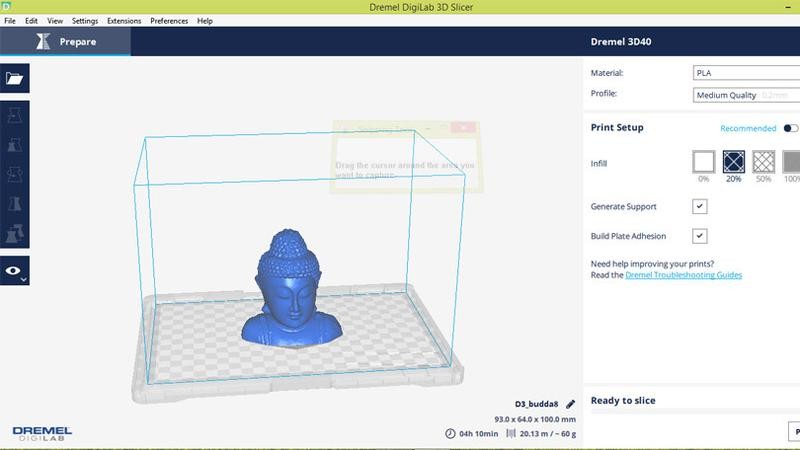This screenshot has height=450, width=800.
Task: Open the Dremel Troubleshooting Guides link
Action: [x=684, y=274]
